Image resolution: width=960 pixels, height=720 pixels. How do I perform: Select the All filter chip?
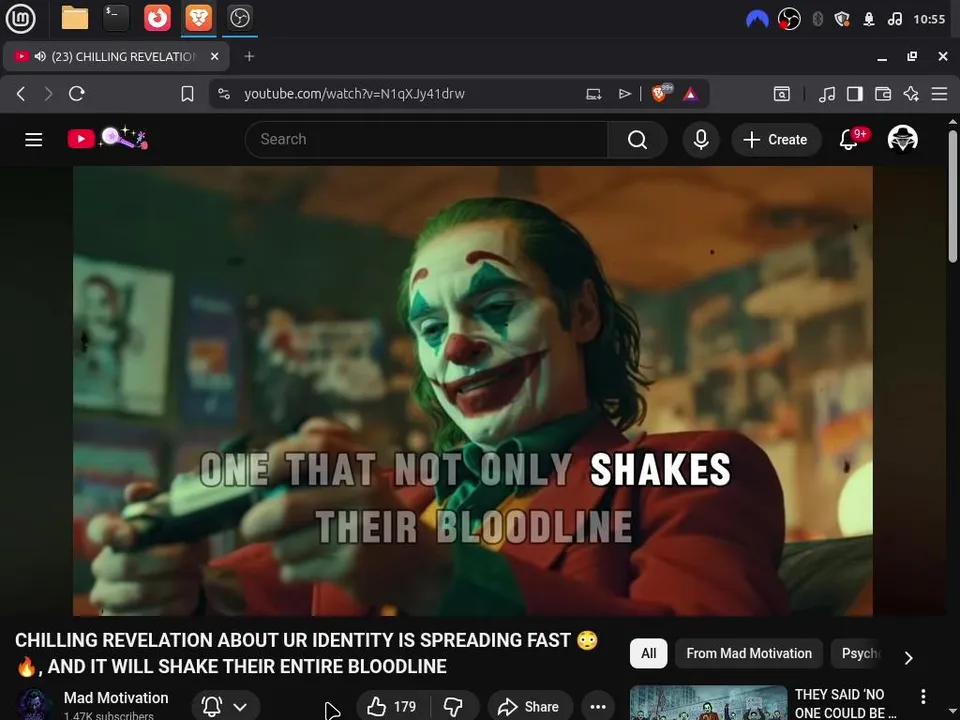[x=648, y=653]
